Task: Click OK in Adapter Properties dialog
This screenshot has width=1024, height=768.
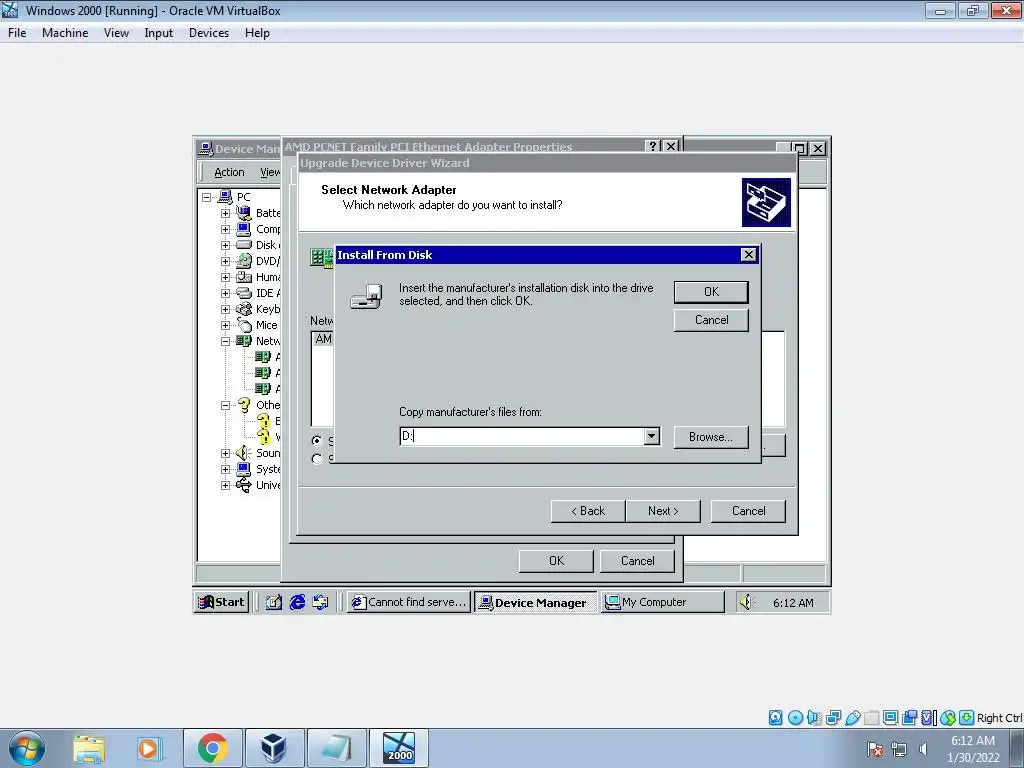Action: pos(556,561)
